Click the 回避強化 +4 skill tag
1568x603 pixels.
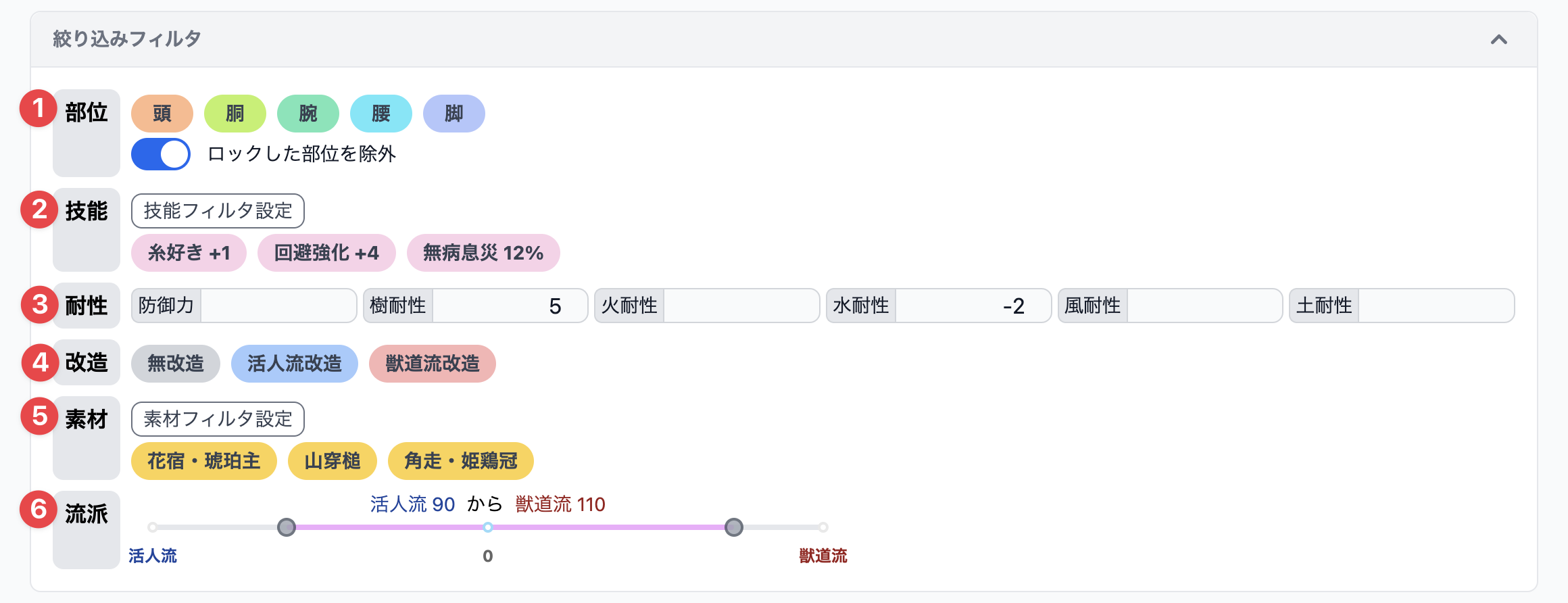[326, 253]
